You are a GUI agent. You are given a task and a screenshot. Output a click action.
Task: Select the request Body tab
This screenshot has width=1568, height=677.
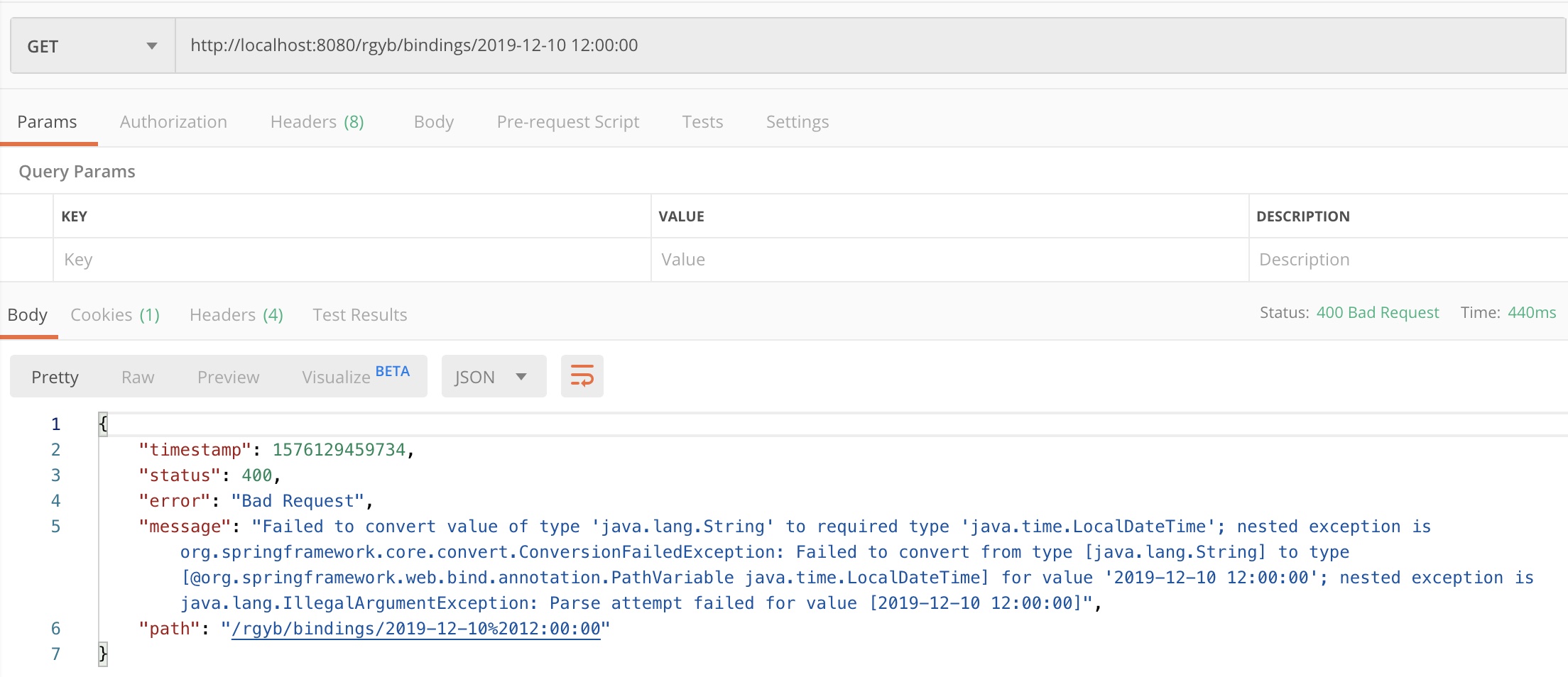point(433,122)
